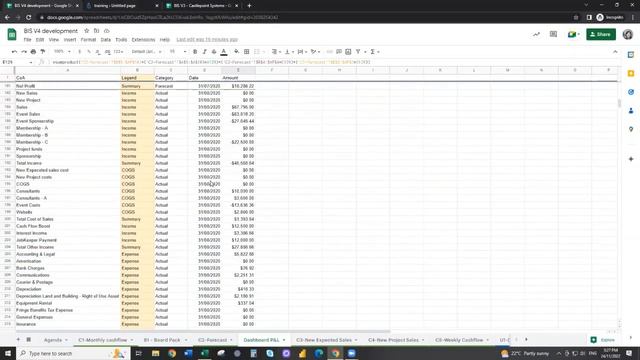Click the undo icon in toolbar
640x360 pixels.
tap(14, 52)
